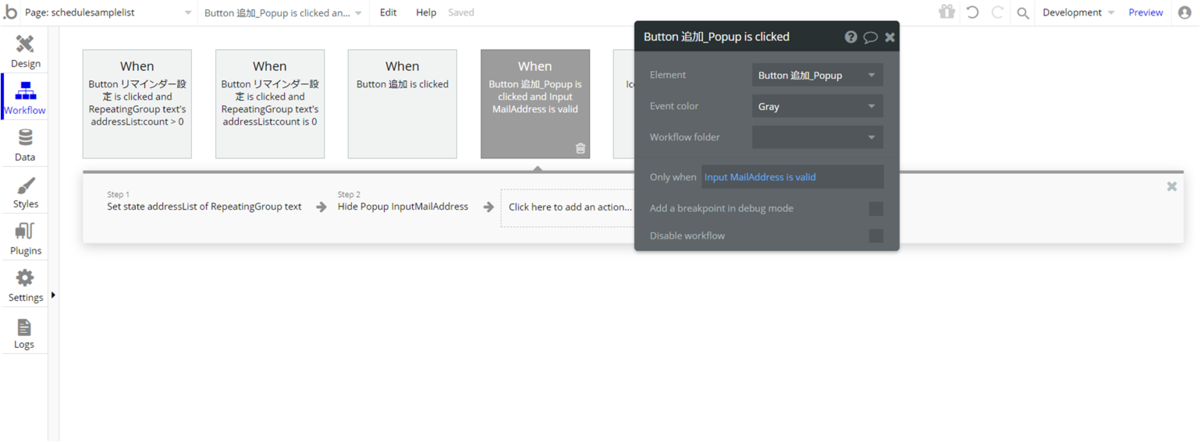Click the undo arrow icon

click(x=972, y=12)
